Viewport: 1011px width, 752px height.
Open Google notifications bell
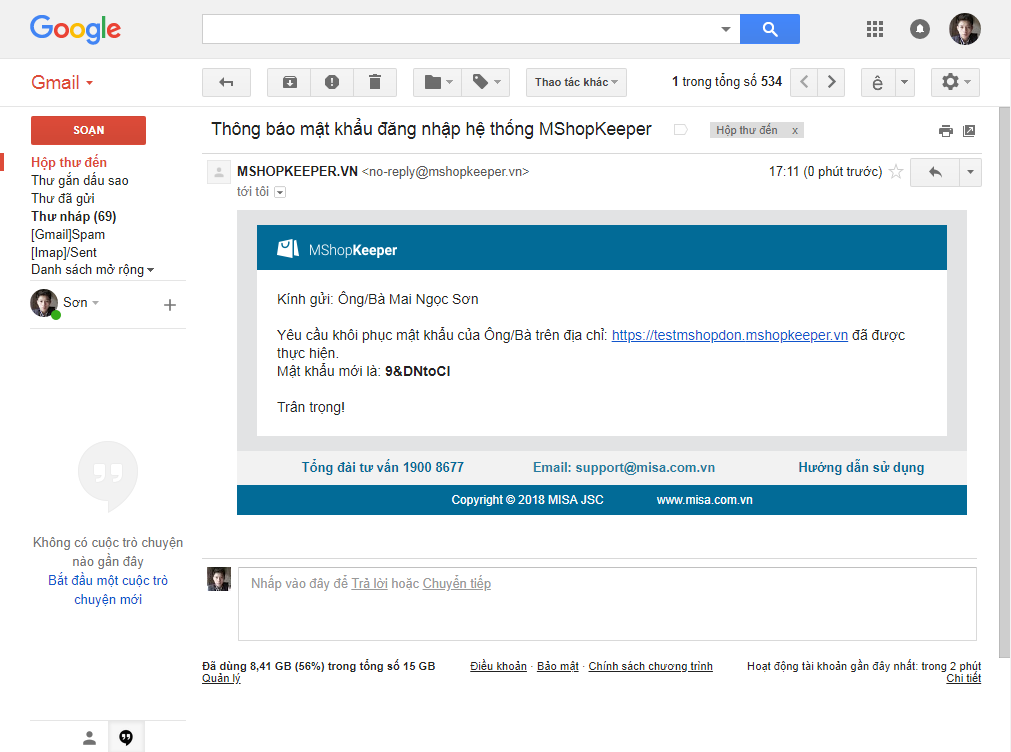coord(919,29)
